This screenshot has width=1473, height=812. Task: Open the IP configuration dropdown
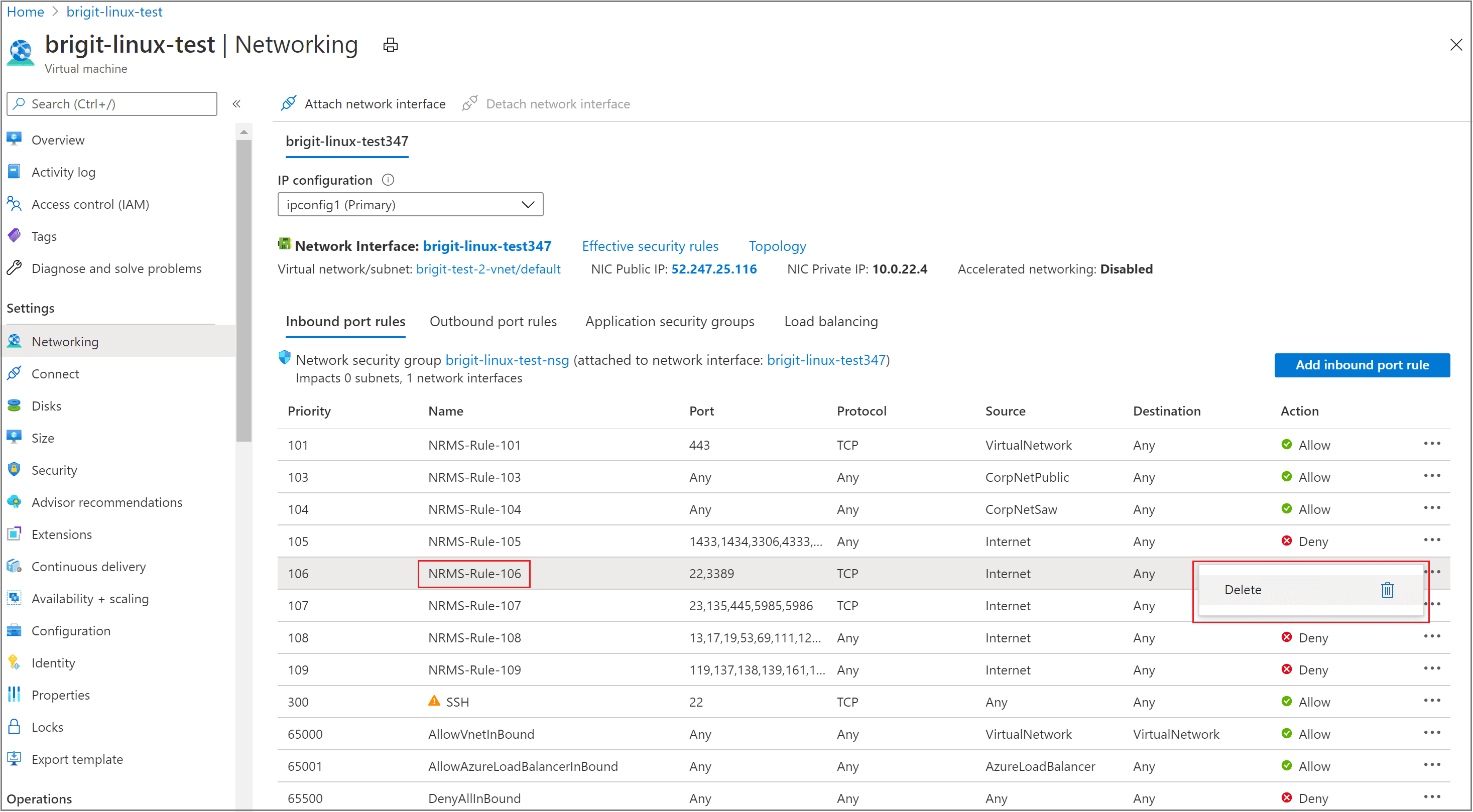coord(408,204)
